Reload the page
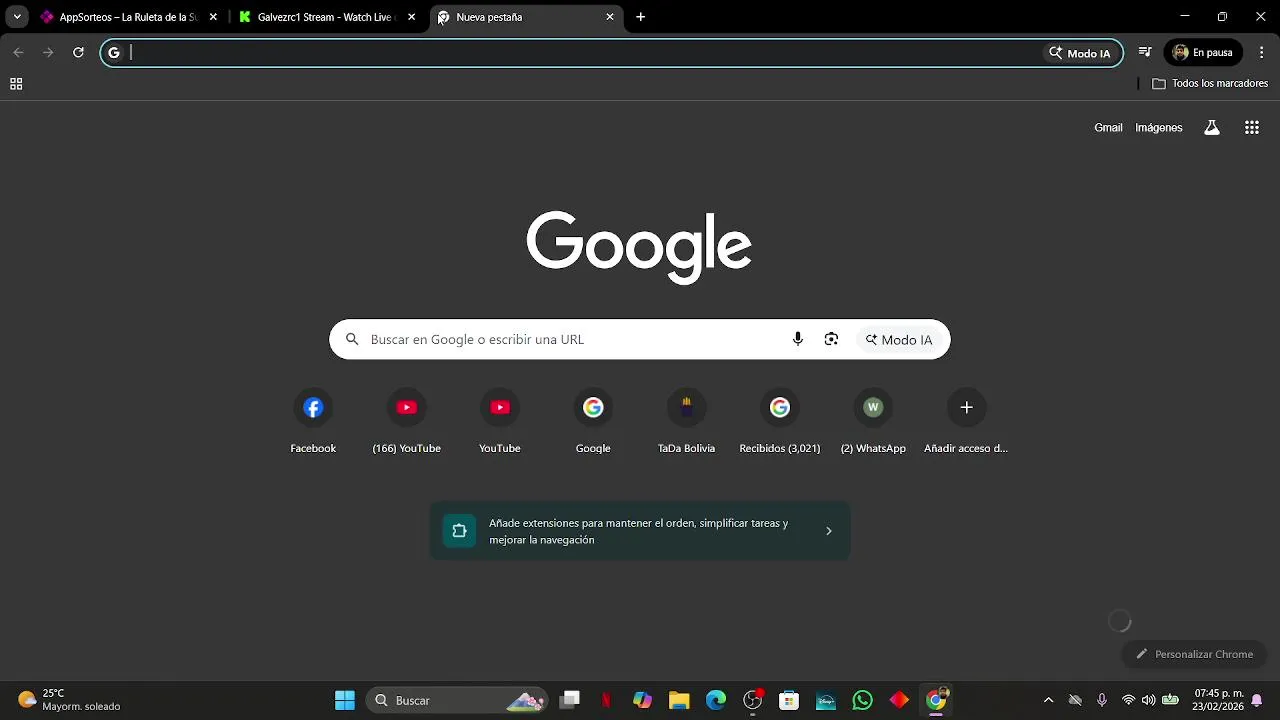This screenshot has height=720, width=1280. [x=78, y=53]
